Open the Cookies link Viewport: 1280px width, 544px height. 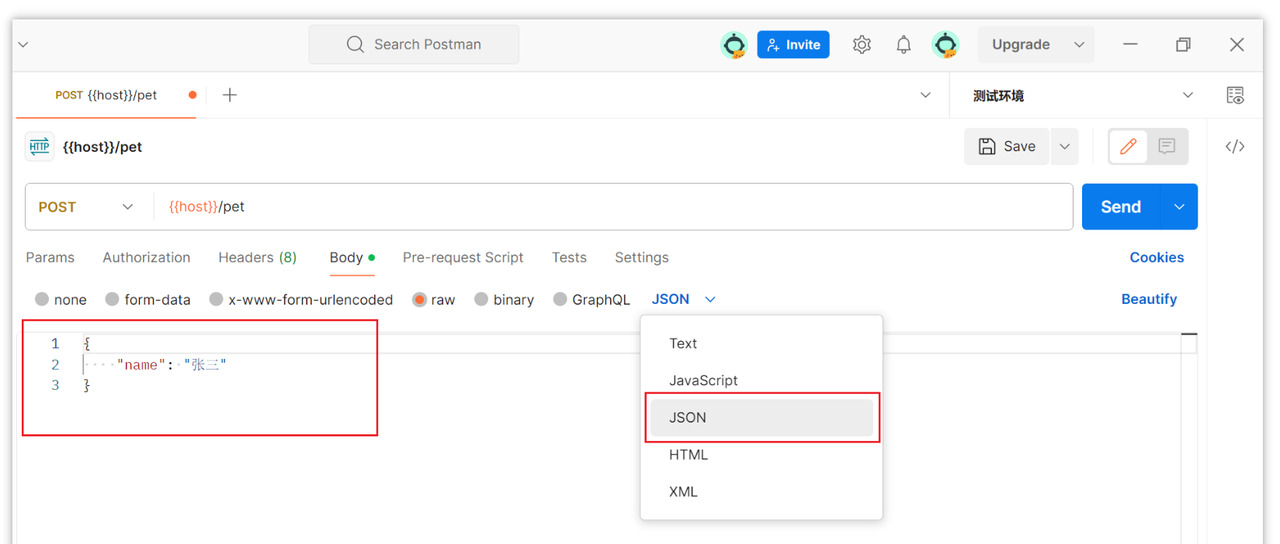click(1157, 258)
